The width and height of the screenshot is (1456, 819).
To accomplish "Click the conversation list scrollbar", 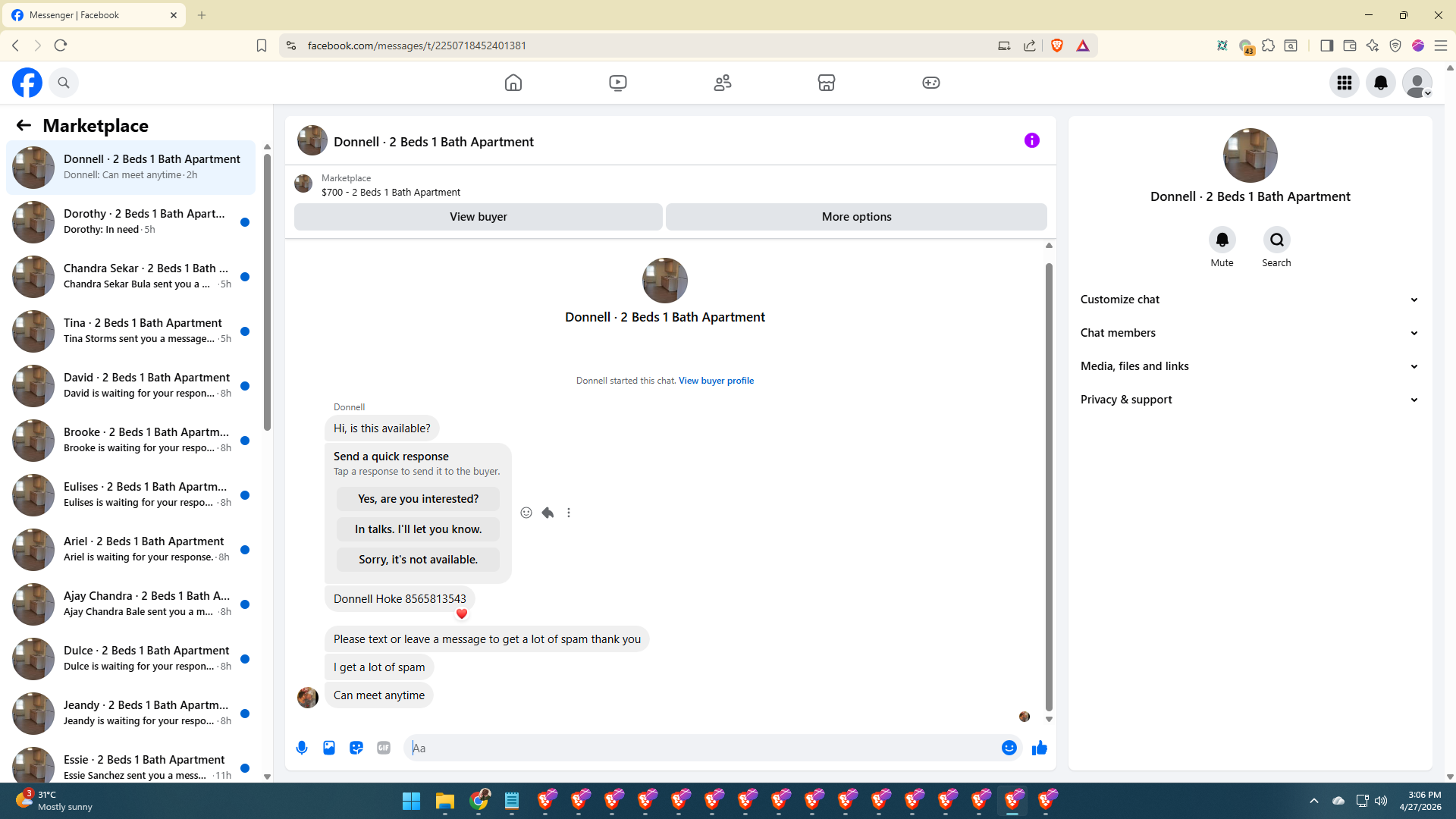I will coord(267,292).
